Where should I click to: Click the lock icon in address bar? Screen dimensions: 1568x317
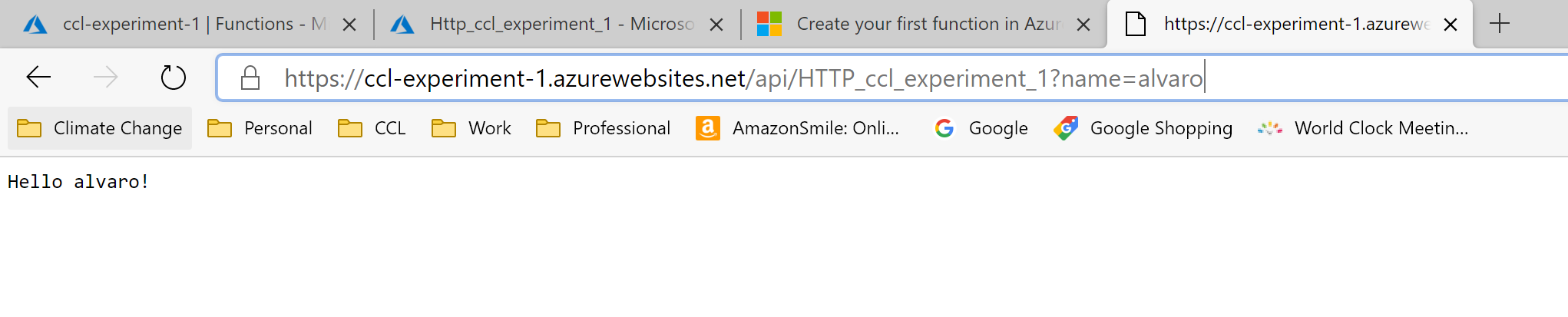[250, 78]
